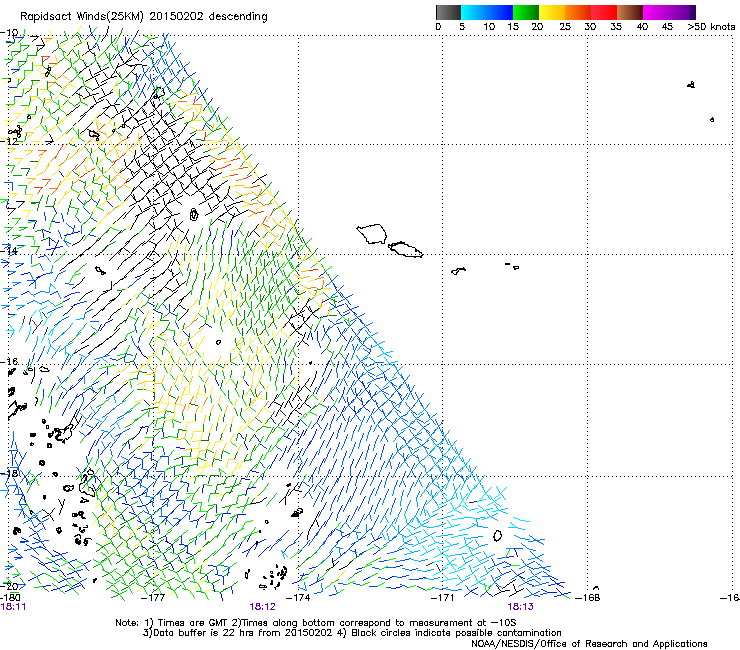Click the yellow 20-25 knots legend segment
The height and width of the screenshot is (650, 740).
552,12
